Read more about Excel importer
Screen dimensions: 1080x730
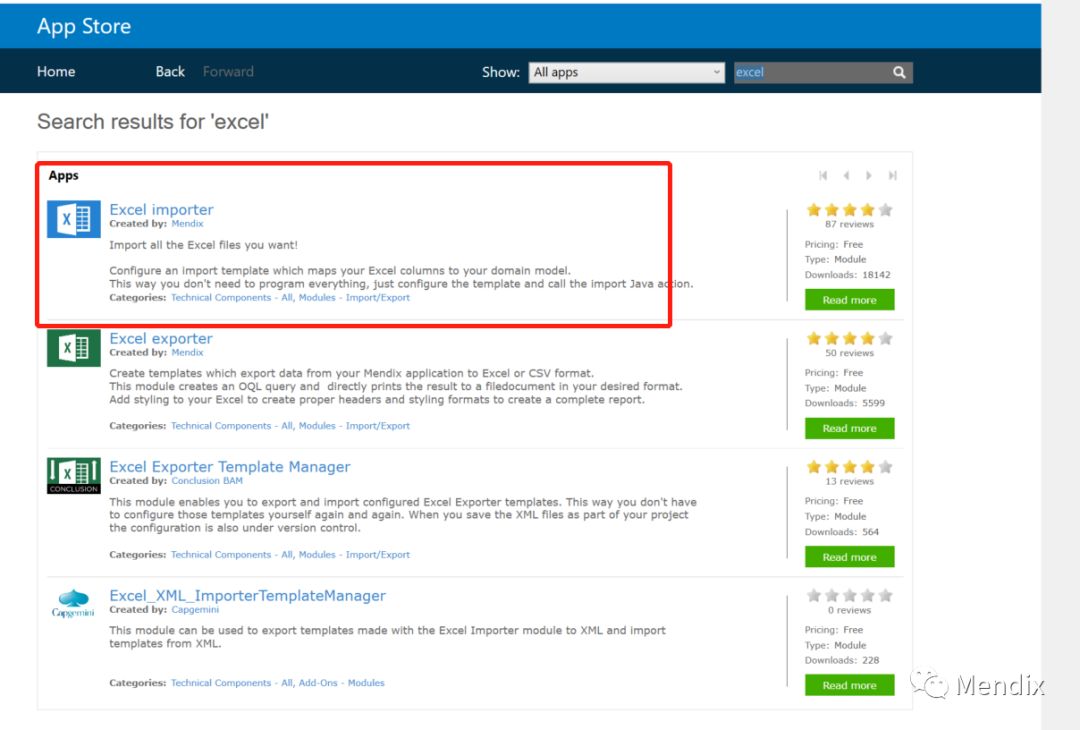[x=849, y=300]
